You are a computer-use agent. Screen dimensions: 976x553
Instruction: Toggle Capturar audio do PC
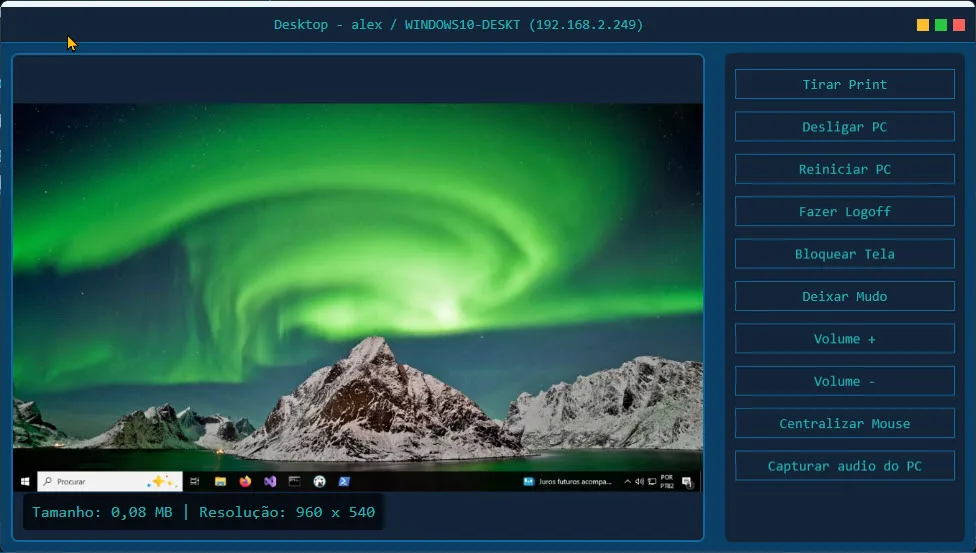pos(844,466)
